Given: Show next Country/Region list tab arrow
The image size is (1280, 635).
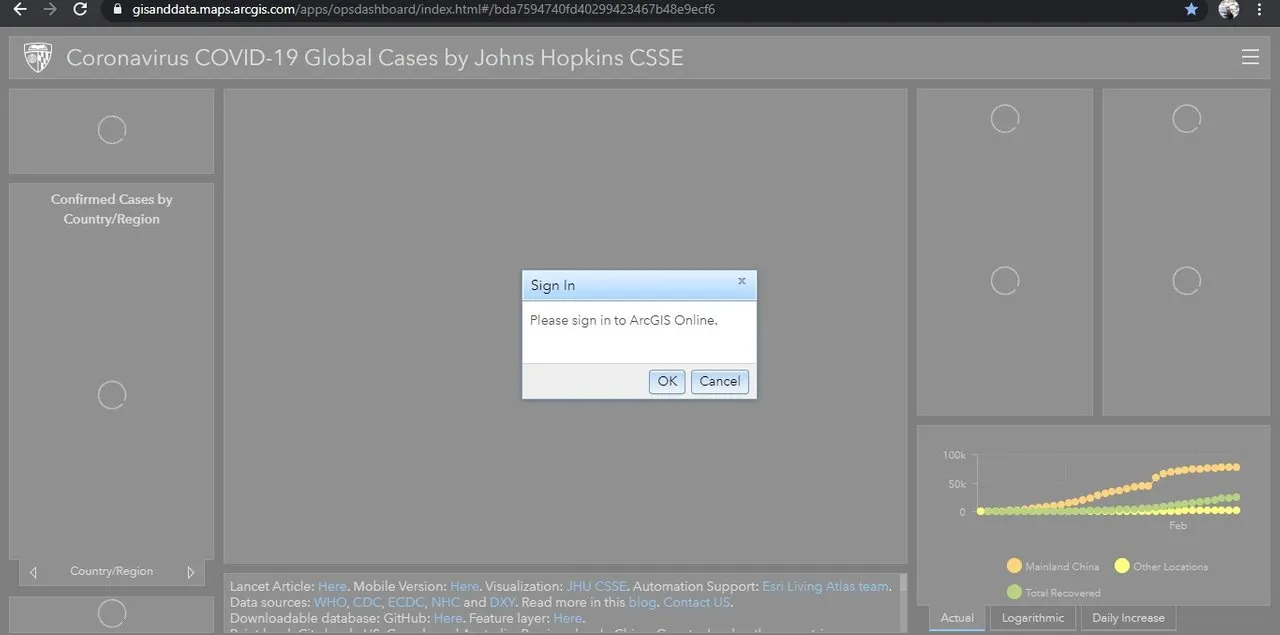Looking at the screenshot, I should coord(191,572).
